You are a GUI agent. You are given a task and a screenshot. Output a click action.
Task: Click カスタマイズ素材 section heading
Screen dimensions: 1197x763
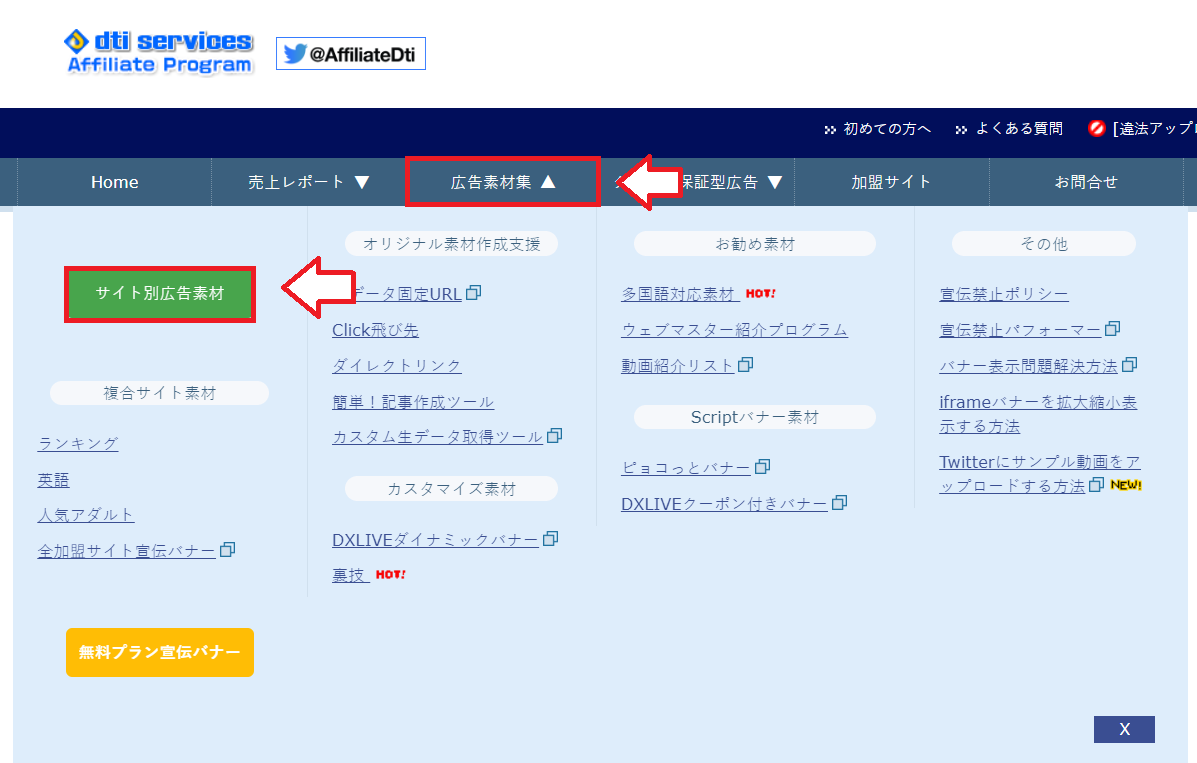pos(451,489)
